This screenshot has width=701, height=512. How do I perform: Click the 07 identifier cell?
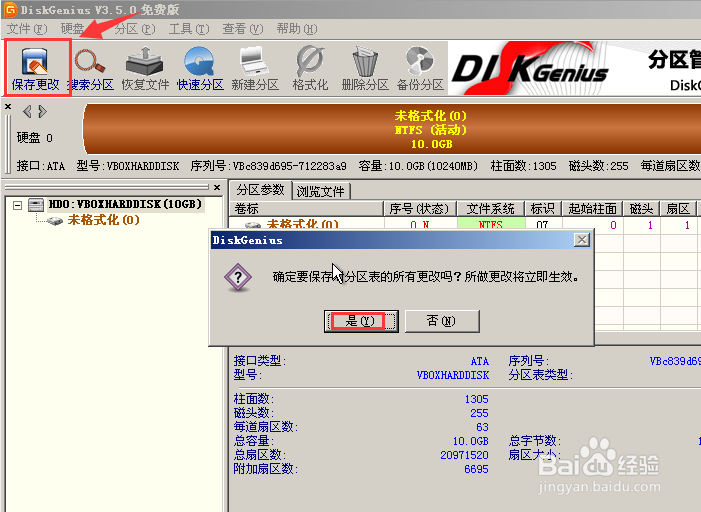click(543, 223)
